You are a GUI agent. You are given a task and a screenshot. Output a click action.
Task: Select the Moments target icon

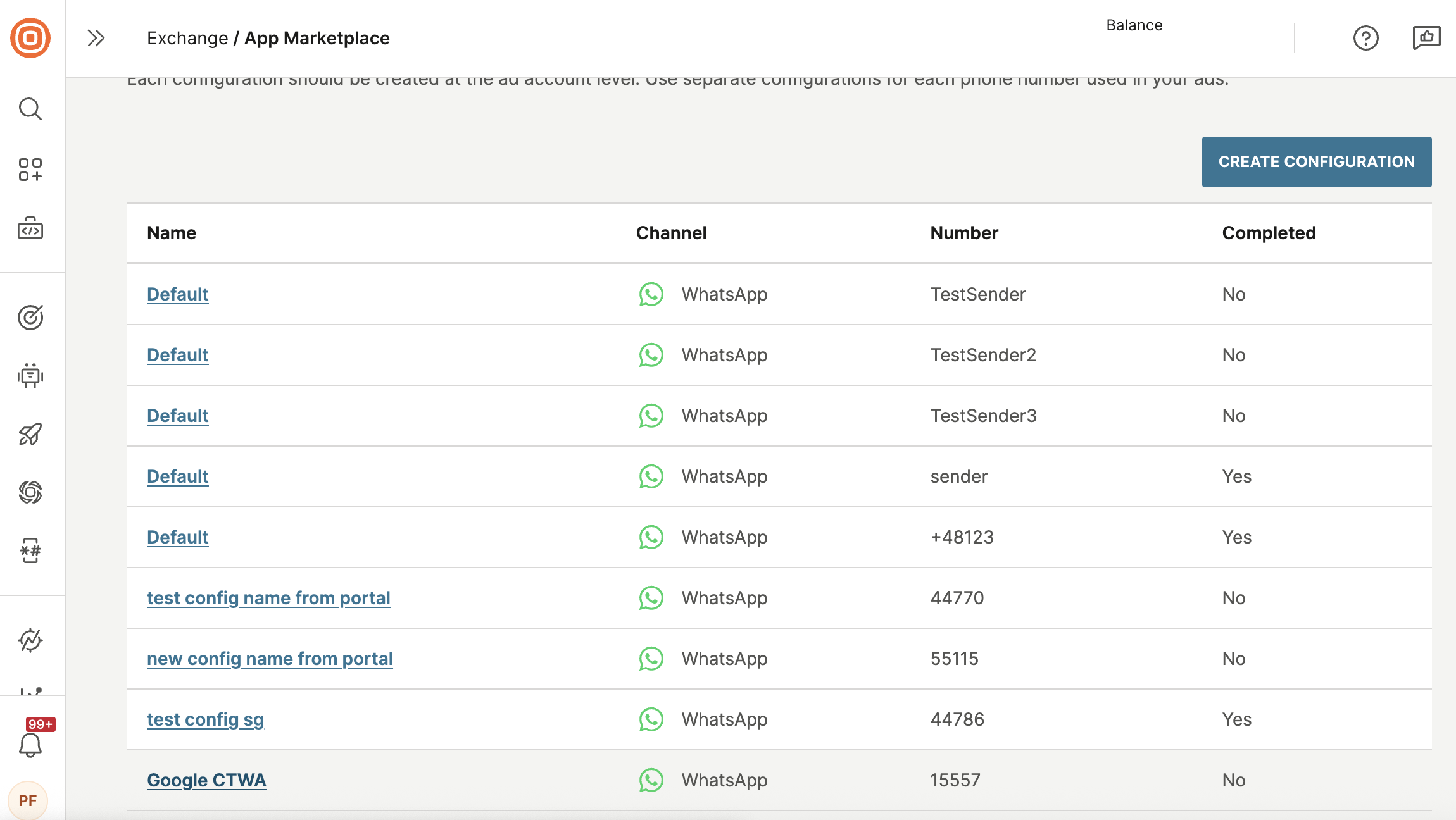[x=30, y=318]
